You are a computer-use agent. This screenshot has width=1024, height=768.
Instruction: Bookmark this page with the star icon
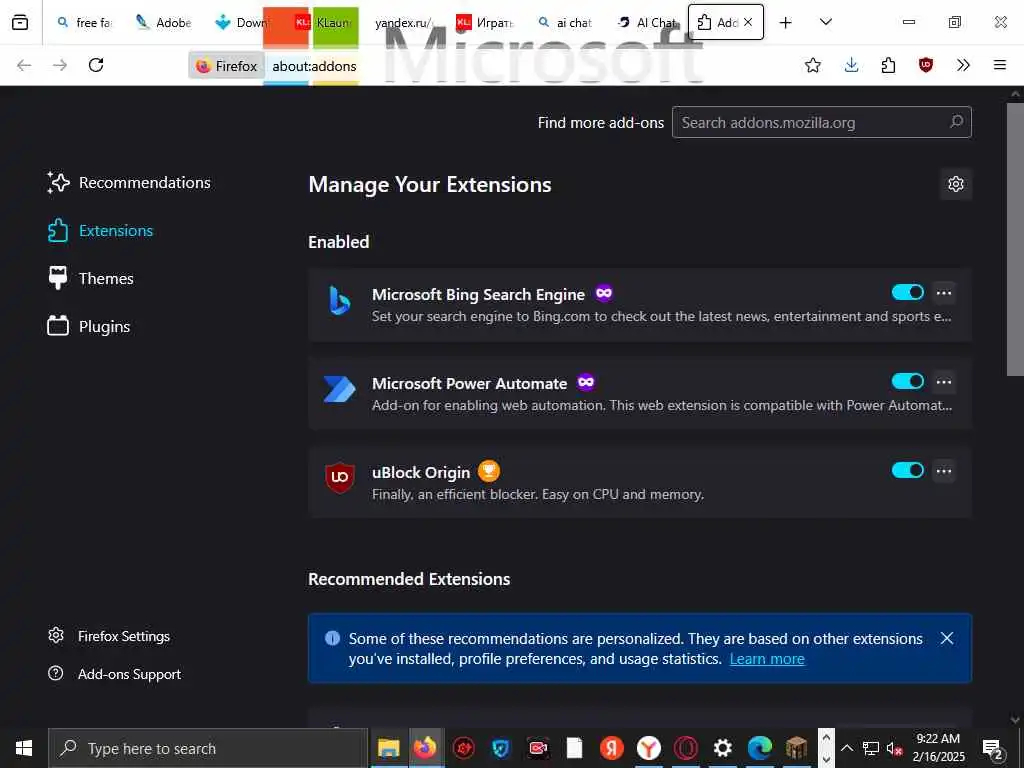tap(812, 65)
